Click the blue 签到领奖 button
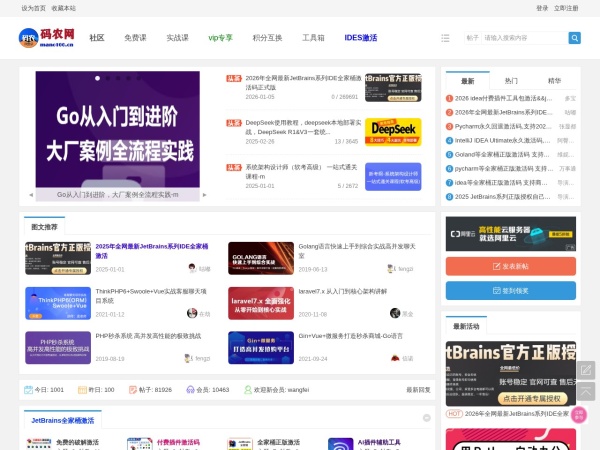600x450 pixels. [510, 290]
